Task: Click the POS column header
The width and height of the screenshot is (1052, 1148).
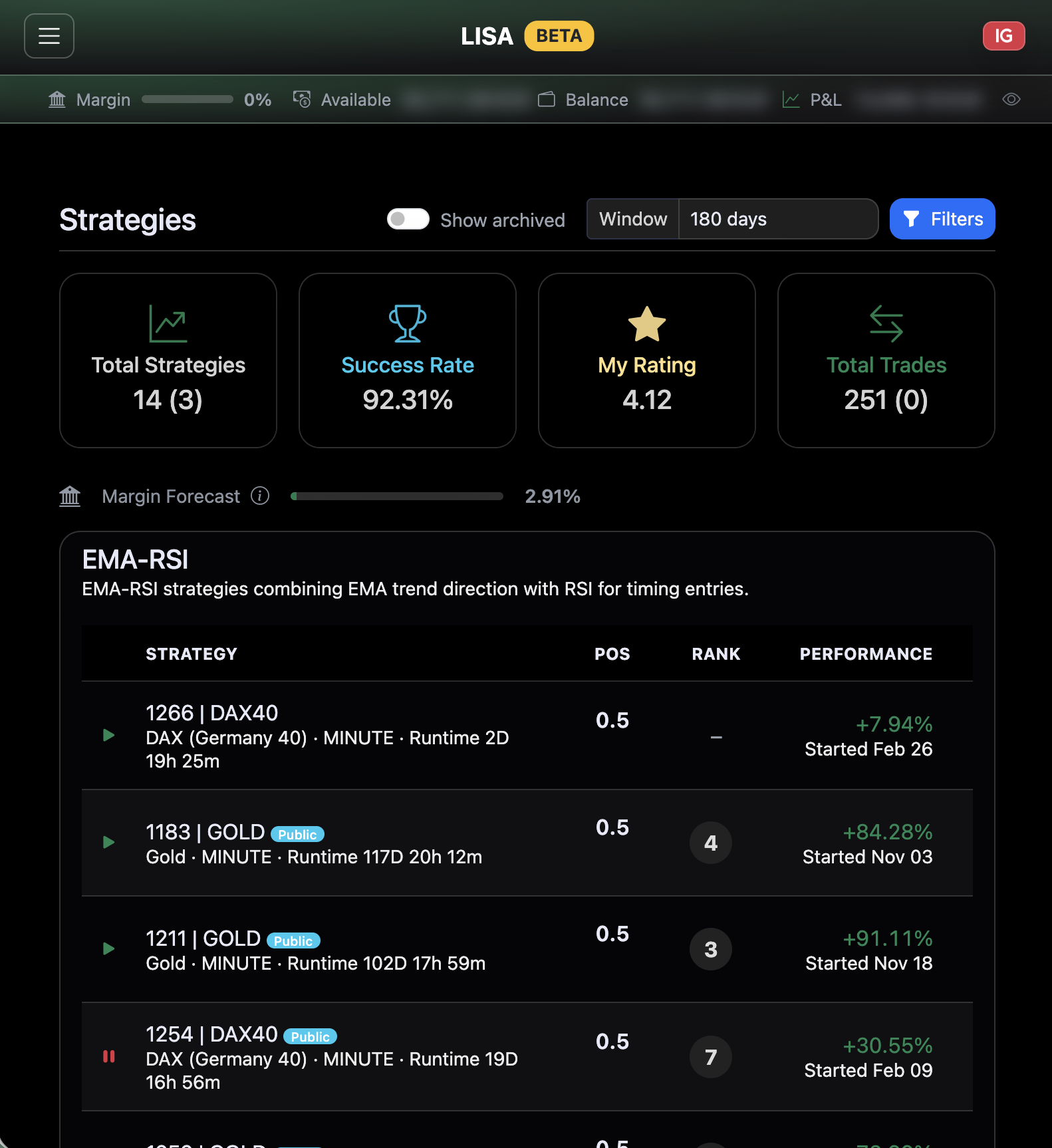Action: coord(612,654)
